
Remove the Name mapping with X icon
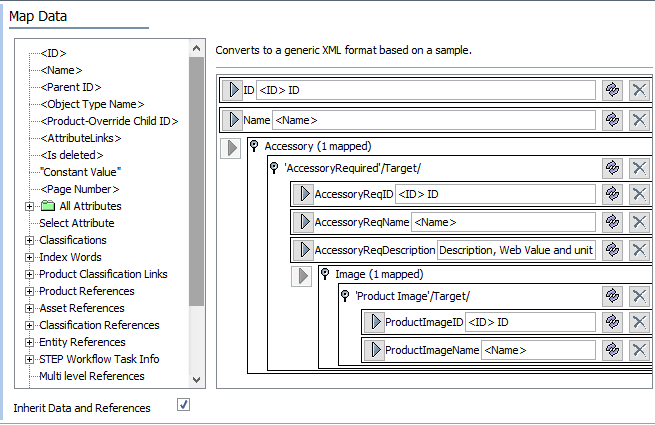(x=639, y=120)
